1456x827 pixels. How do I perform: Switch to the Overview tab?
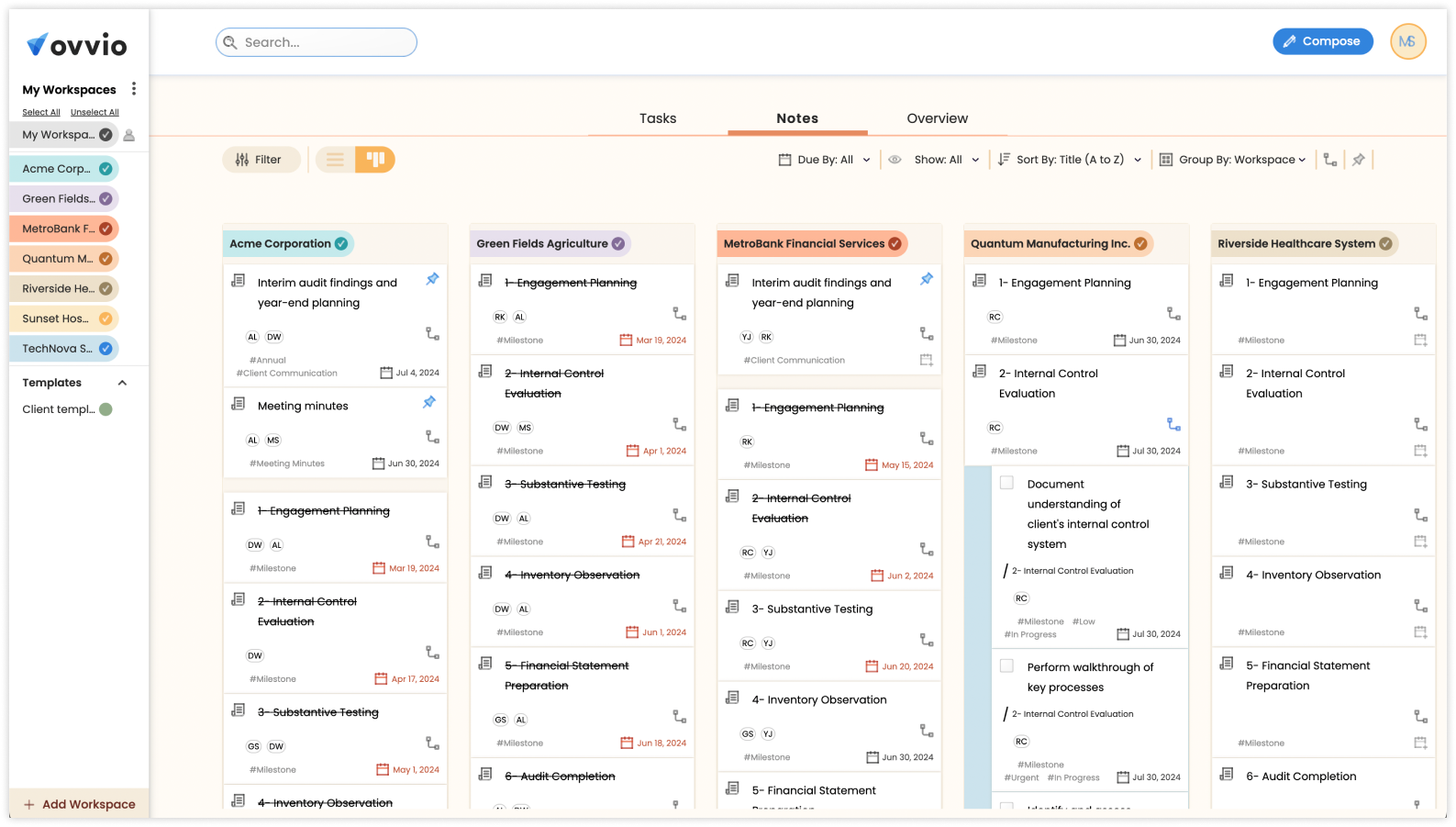938,118
